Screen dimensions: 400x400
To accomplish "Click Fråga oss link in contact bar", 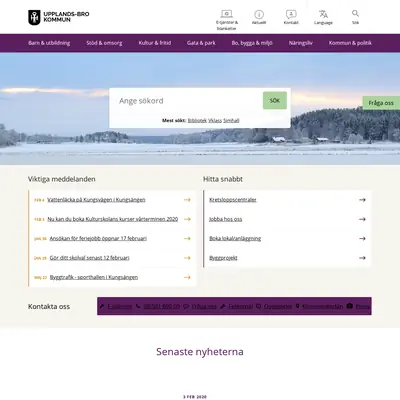I will click(x=204, y=306).
